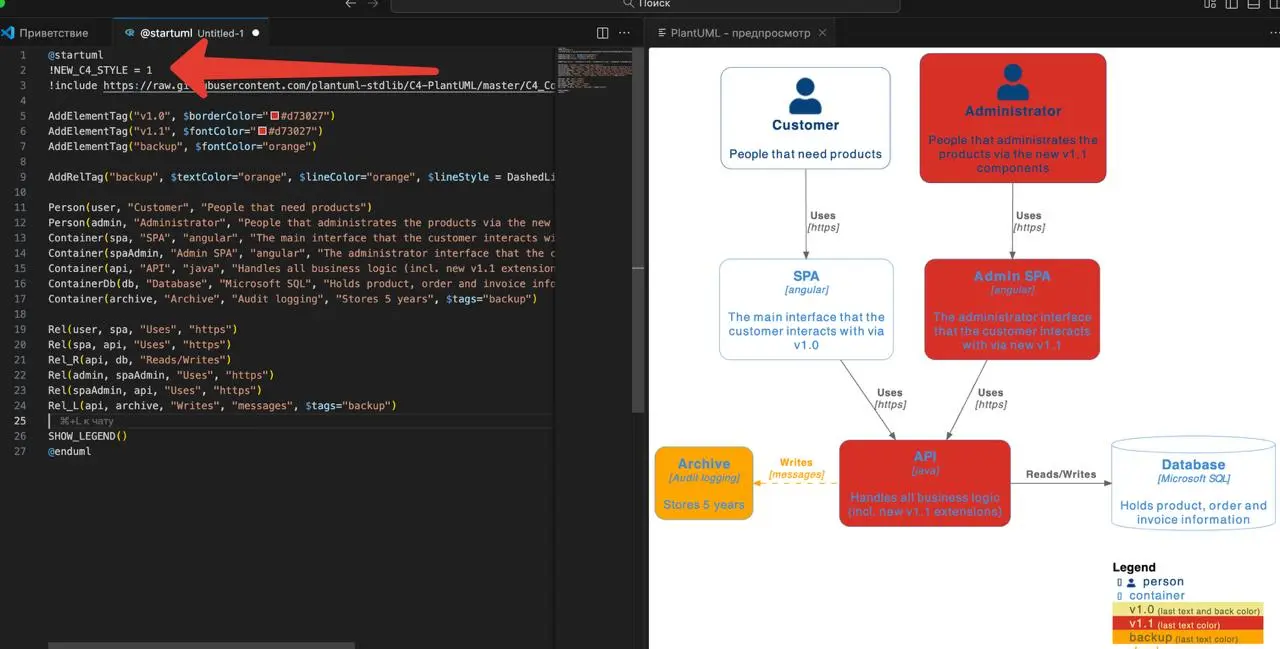Click the Administrator person box in diagram

[1013, 118]
